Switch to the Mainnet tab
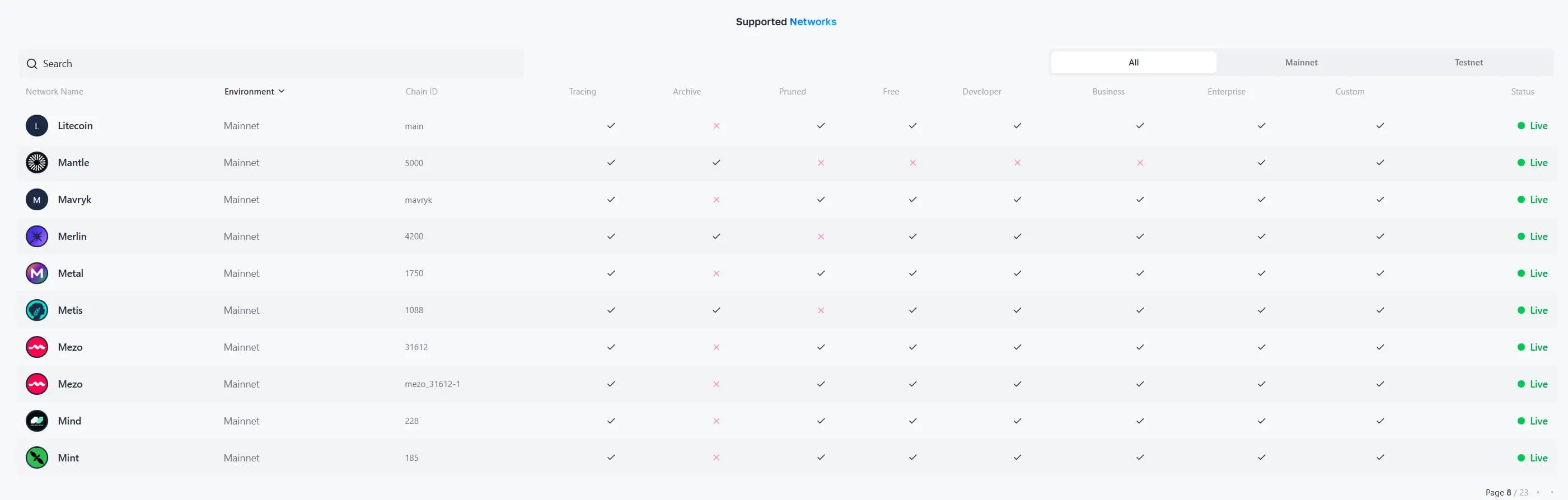 pyautogui.click(x=1301, y=63)
